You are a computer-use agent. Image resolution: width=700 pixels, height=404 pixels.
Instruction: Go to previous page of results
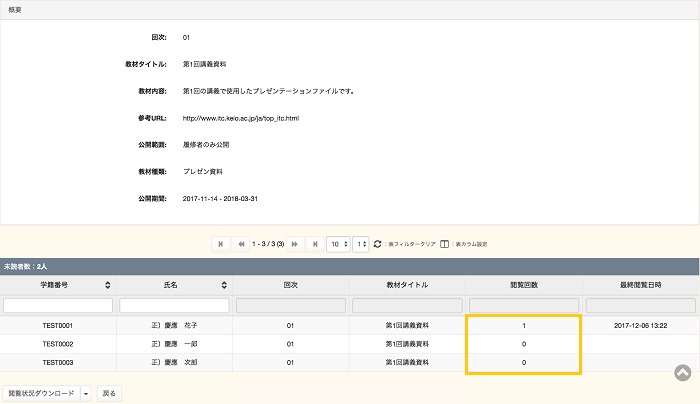pyautogui.click(x=241, y=243)
